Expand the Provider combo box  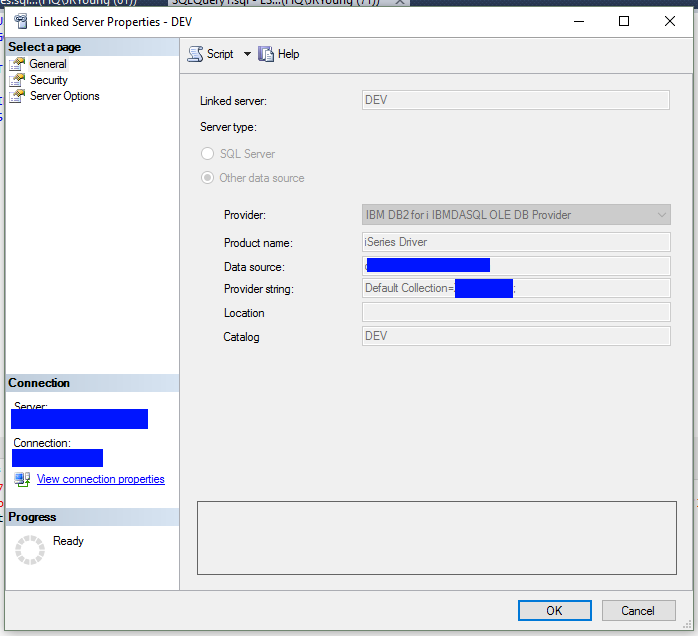661,215
